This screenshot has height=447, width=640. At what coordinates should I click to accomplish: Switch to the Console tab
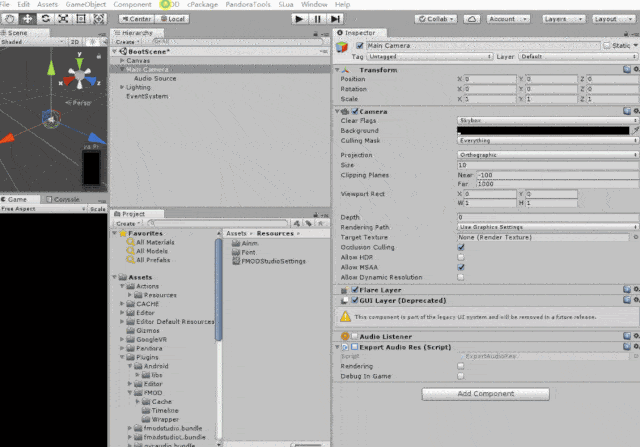[66, 199]
